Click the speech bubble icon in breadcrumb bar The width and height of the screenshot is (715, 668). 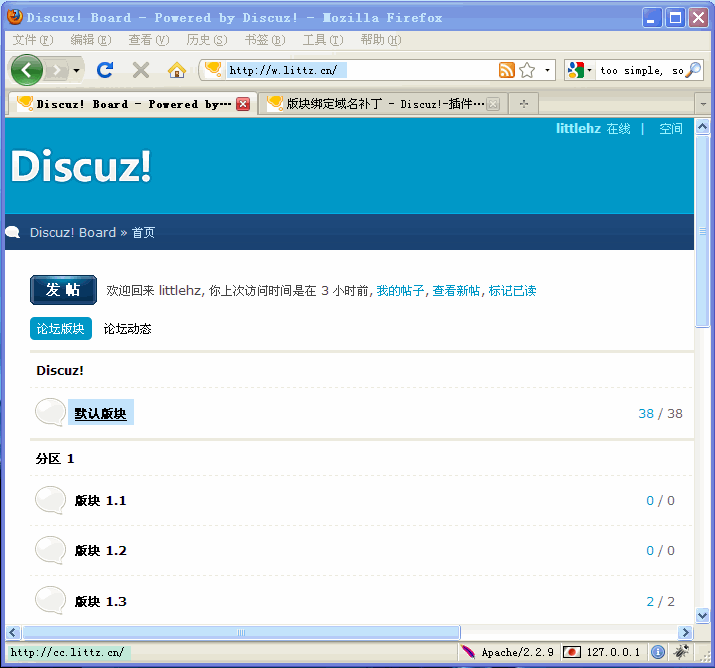[x=13, y=233]
